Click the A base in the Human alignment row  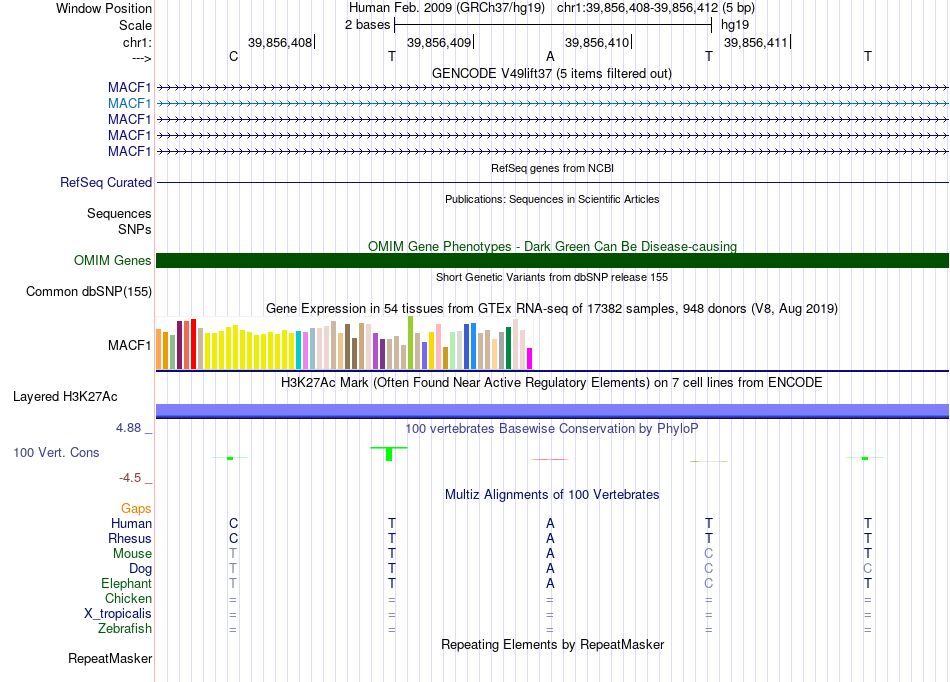coord(550,523)
